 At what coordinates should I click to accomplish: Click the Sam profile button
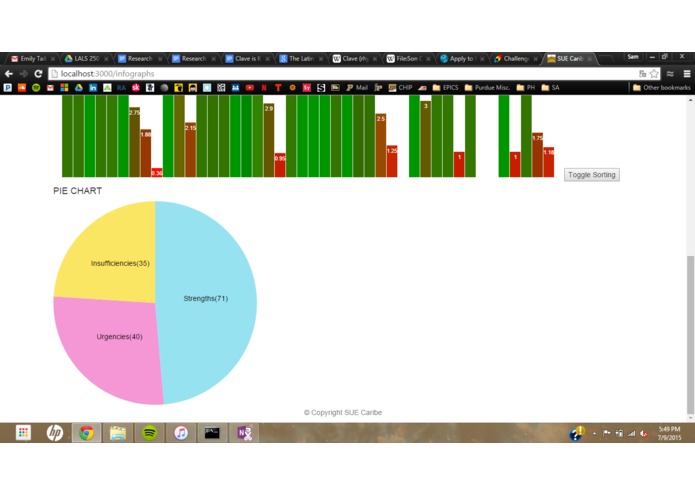pyautogui.click(x=633, y=57)
